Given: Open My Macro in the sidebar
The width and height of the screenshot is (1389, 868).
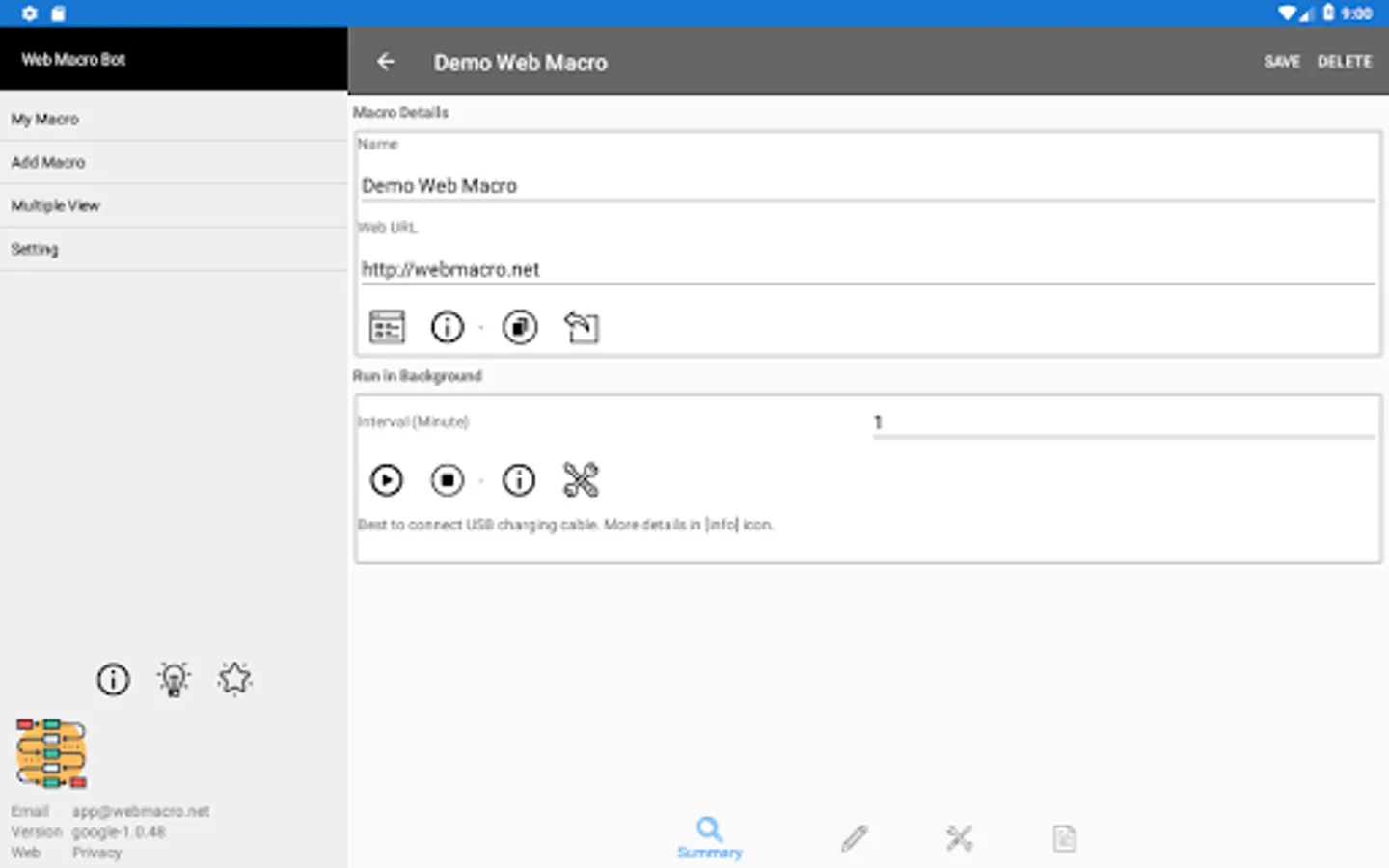Looking at the screenshot, I should coord(174,119).
